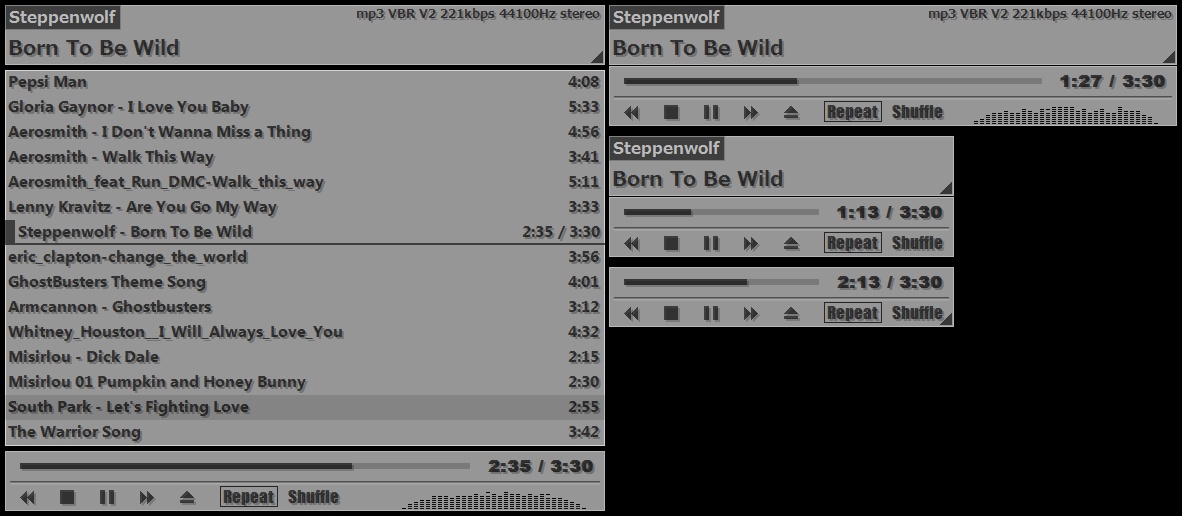Enable Shuffle in the playlist player
This screenshot has width=1182, height=516.
click(x=314, y=497)
